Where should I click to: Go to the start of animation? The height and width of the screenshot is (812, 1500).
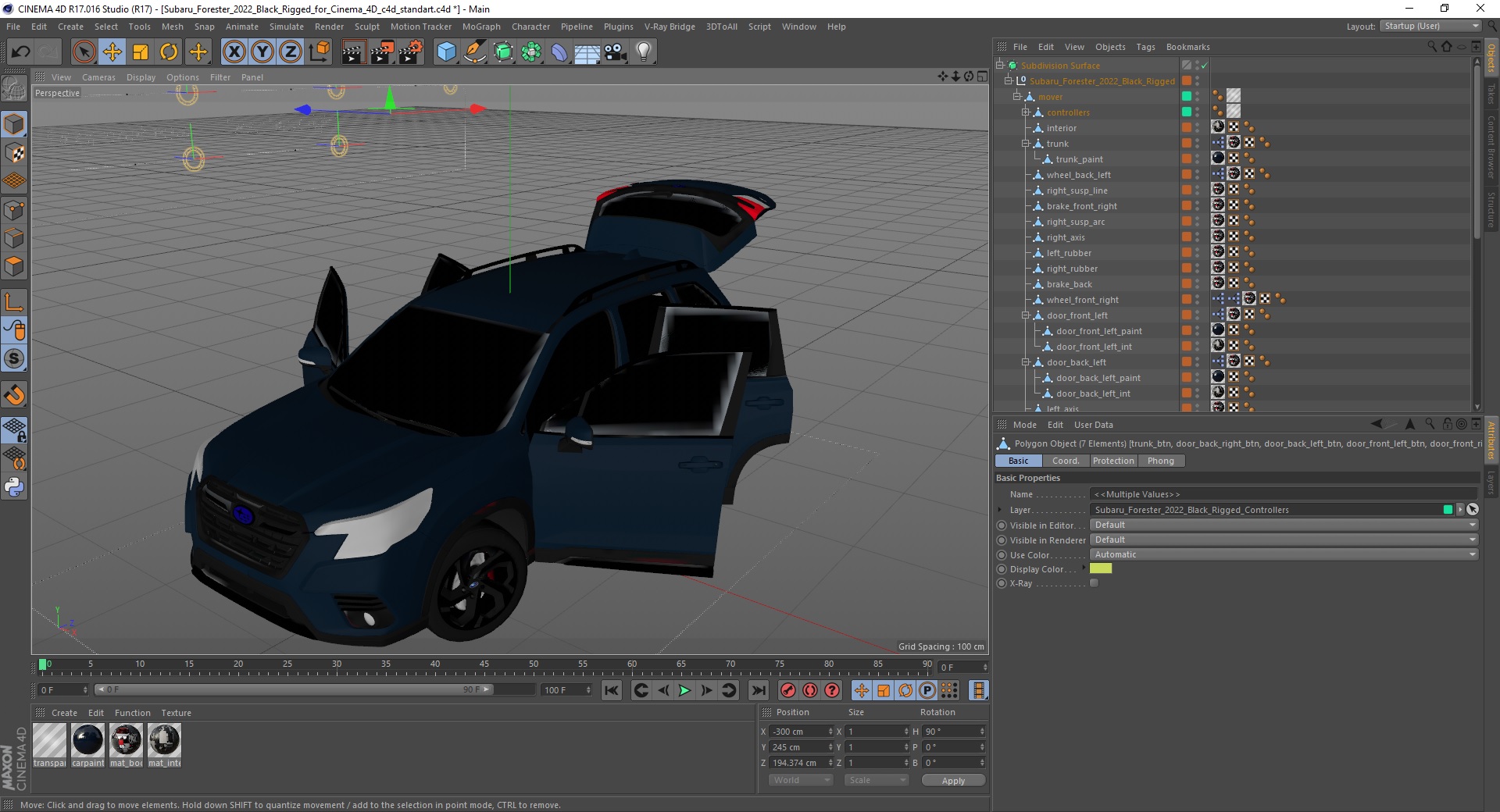click(612, 690)
